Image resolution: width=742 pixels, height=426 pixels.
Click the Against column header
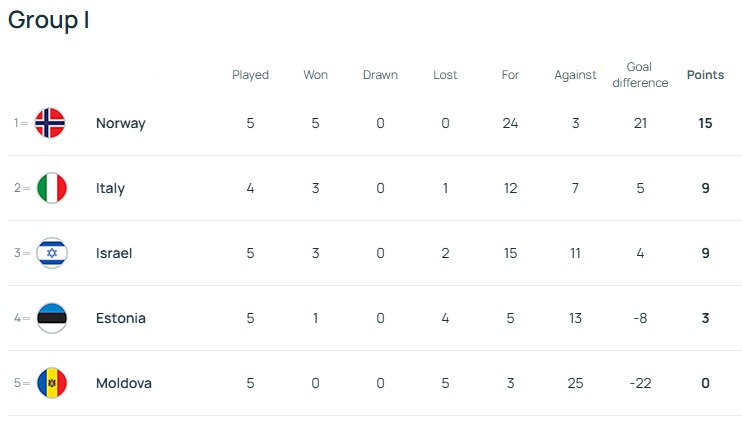pos(575,75)
